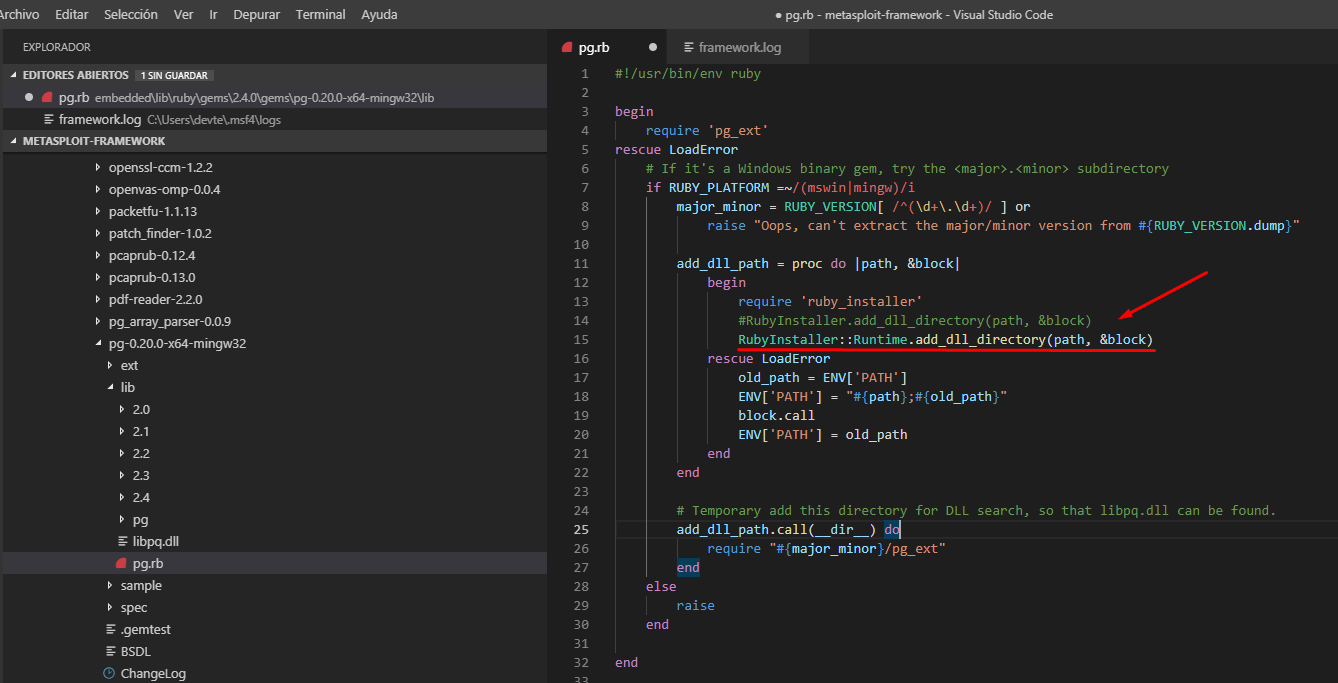Click the unsaved-changes dot on the pg.rb tab

coord(653,47)
